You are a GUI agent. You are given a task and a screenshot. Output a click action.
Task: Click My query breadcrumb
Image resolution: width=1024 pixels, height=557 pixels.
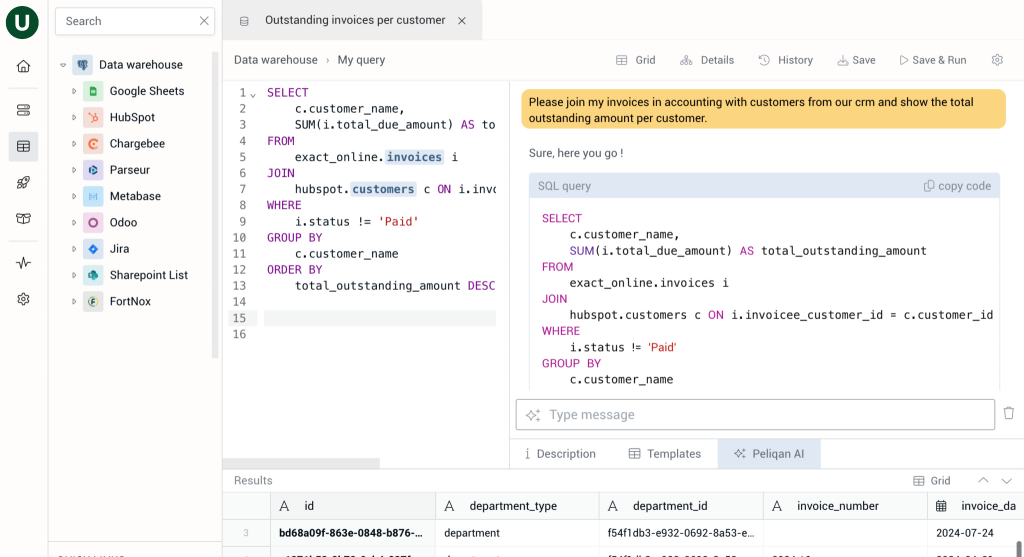[361, 60]
